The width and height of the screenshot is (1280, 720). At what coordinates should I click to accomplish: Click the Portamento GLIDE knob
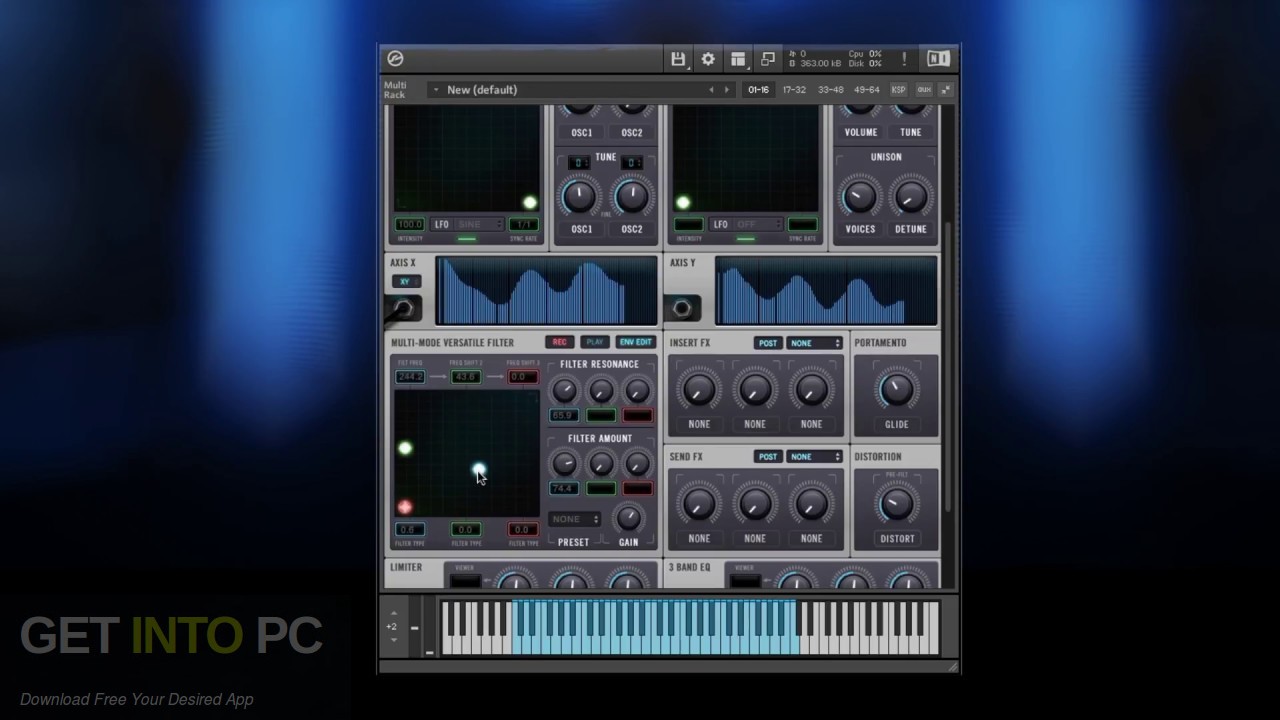click(897, 390)
